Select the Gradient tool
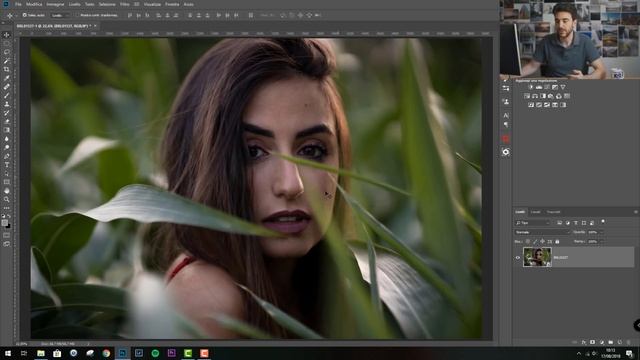 7,130
